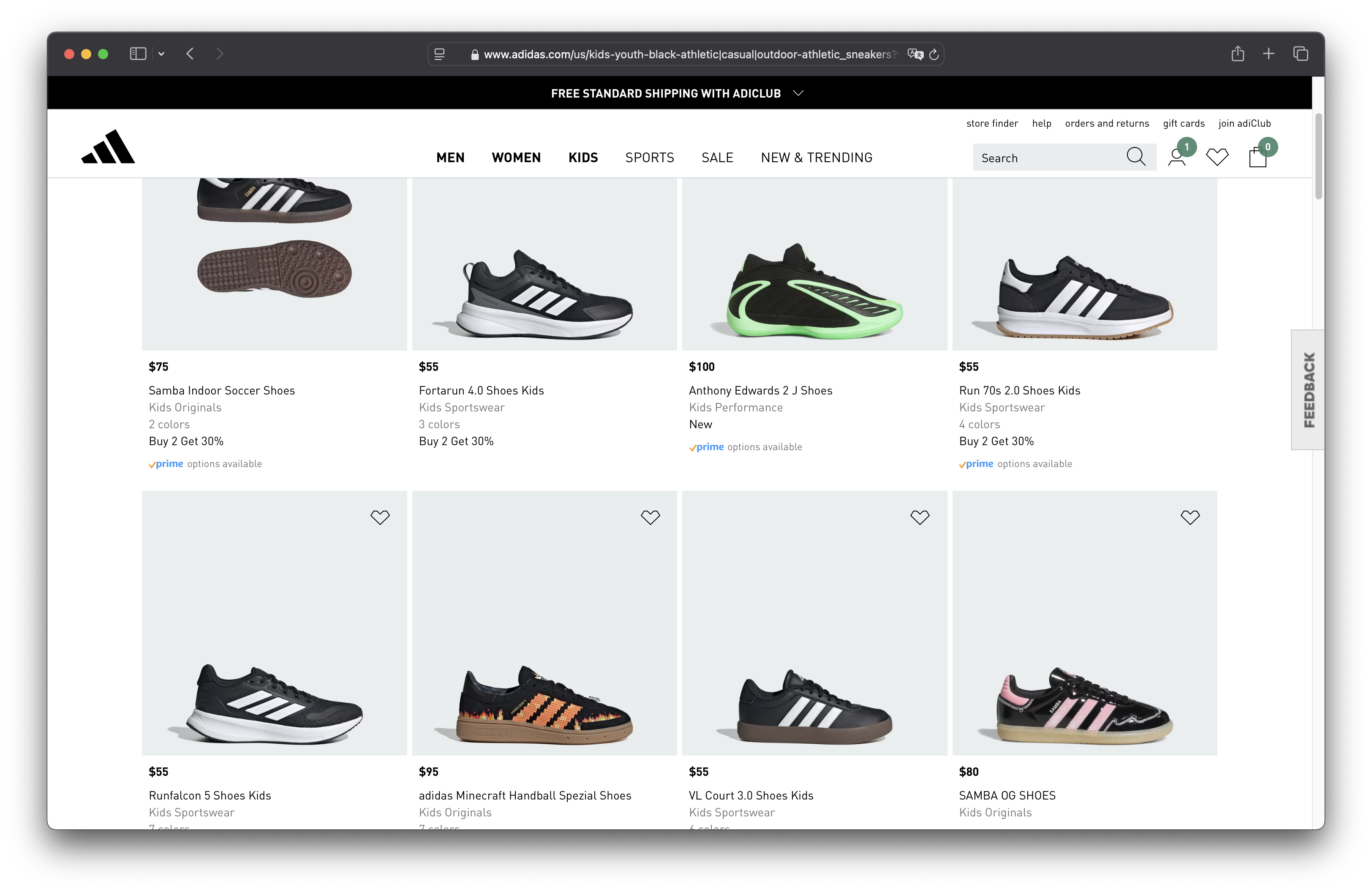This screenshot has height=892, width=1372.
Task: Open the sidebar dropdown arrow in Safari
Action: coord(161,54)
